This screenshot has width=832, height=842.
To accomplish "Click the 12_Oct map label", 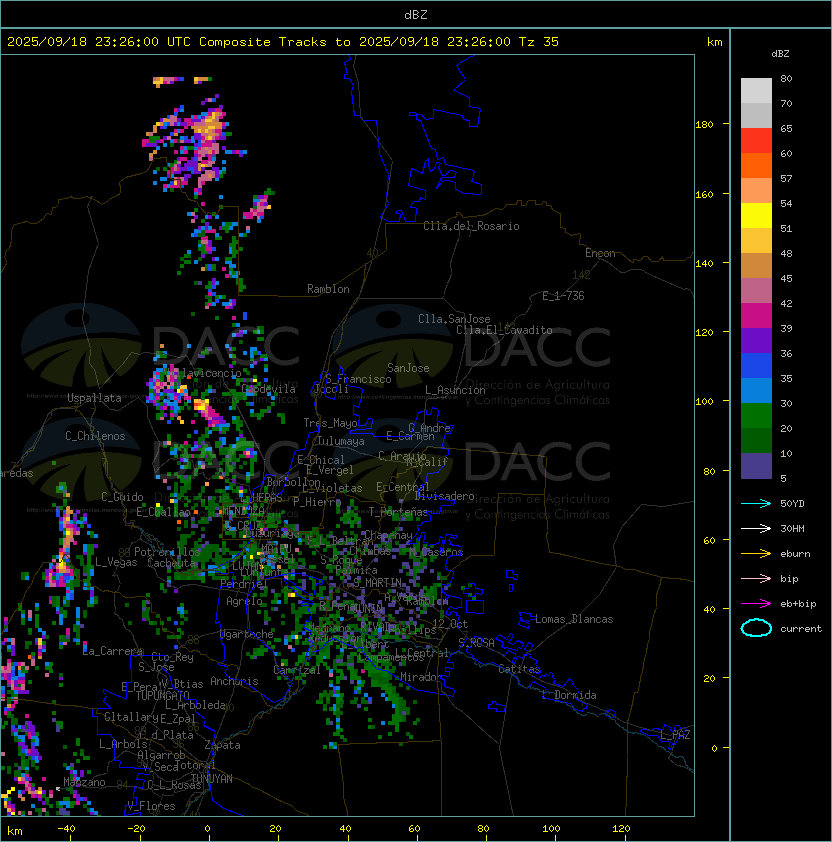I will pos(450,624).
